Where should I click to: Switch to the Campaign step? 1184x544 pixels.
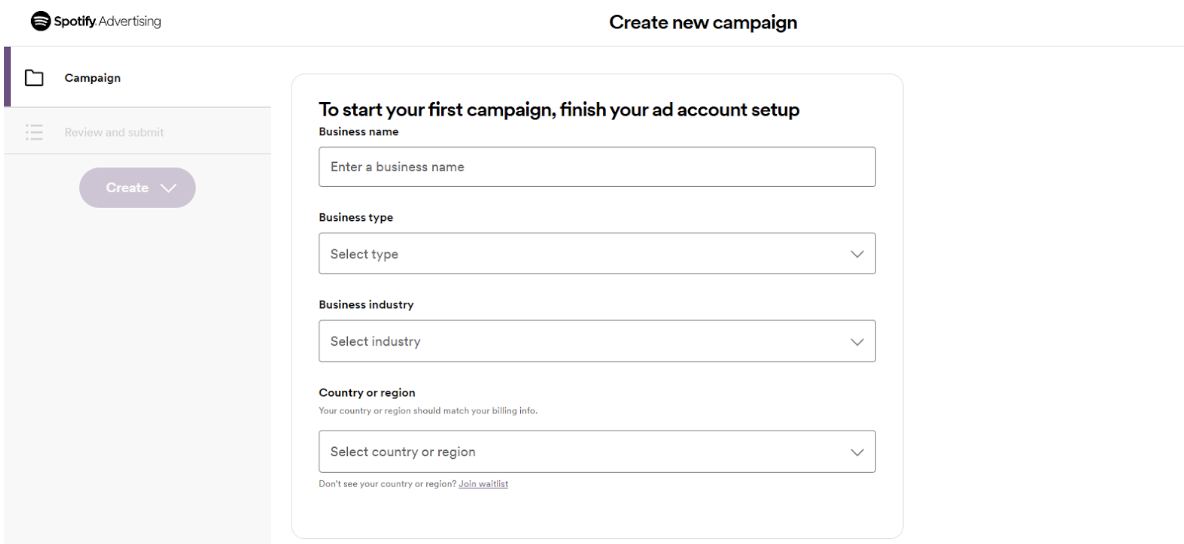pos(93,78)
